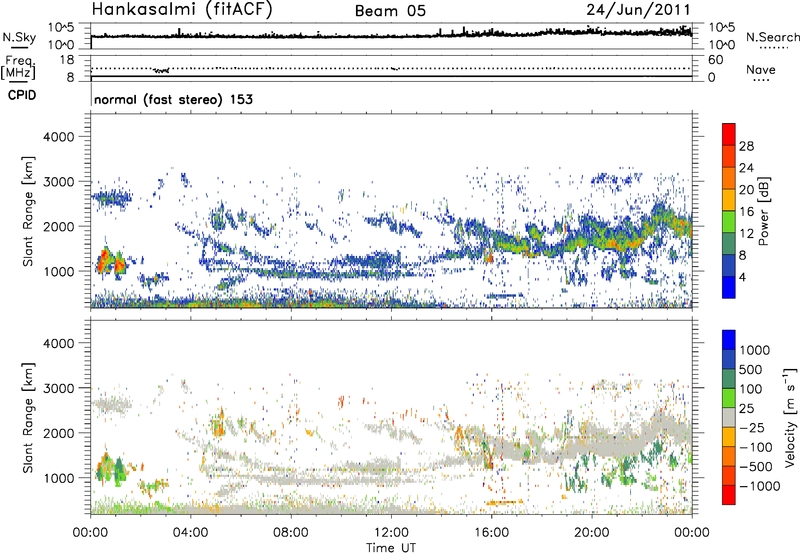This screenshot has height=554, width=800.
Task: Click "2000" tick on Velocity panel range axis
Action: pos(58,433)
